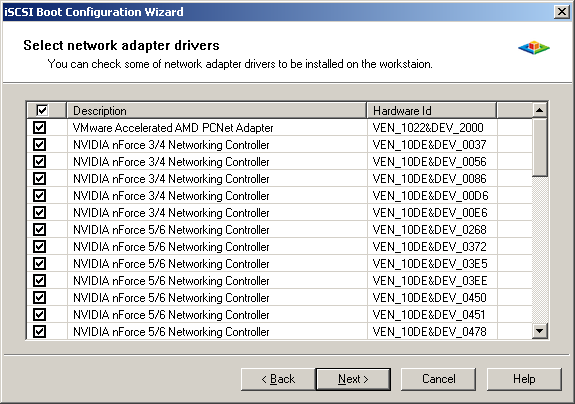
Task: Uncheck the checkbox for VEN_10DE&DEV_0056
Action: click(40, 162)
